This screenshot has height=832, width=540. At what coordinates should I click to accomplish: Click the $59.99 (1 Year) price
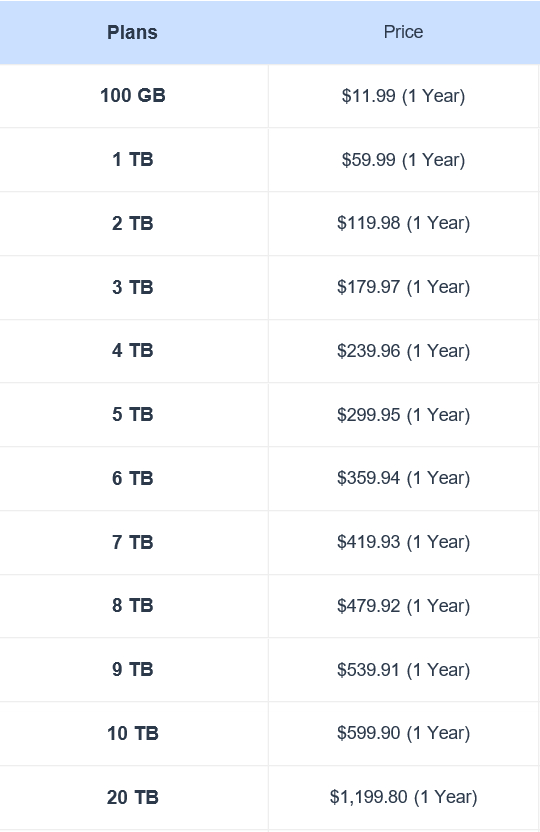click(x=403, y=160)
